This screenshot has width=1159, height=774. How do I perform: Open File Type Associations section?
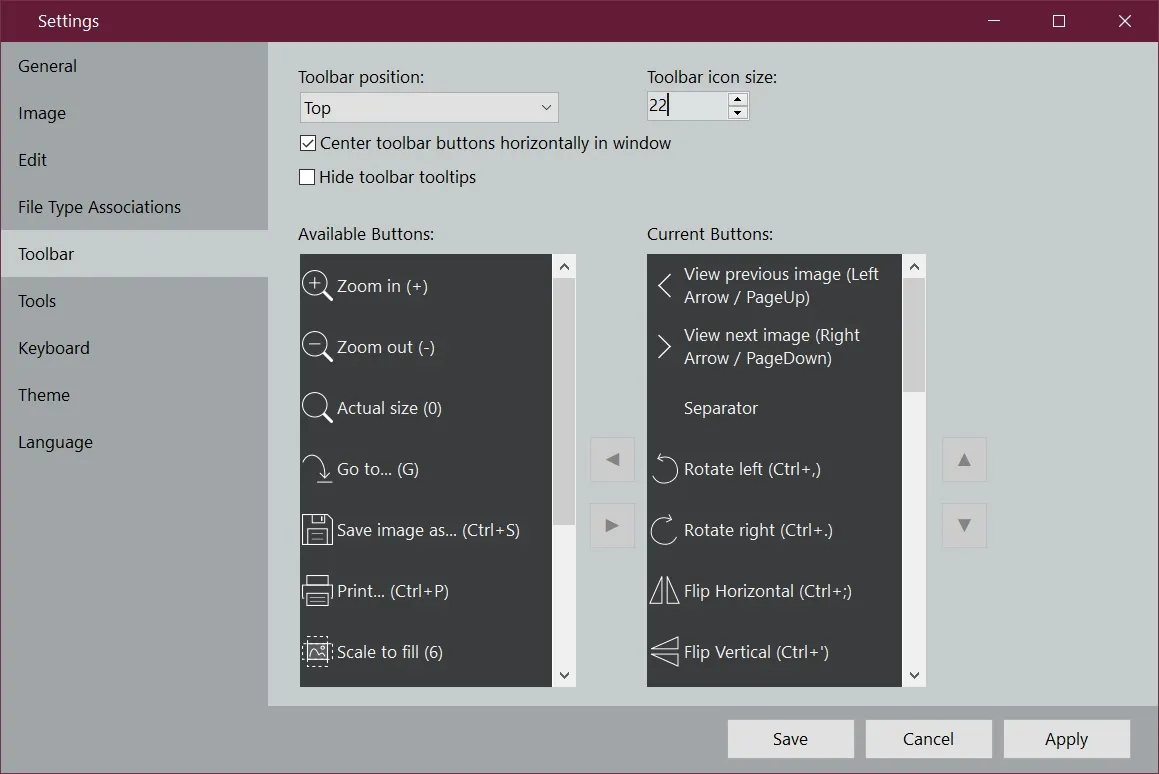point(134,207)
